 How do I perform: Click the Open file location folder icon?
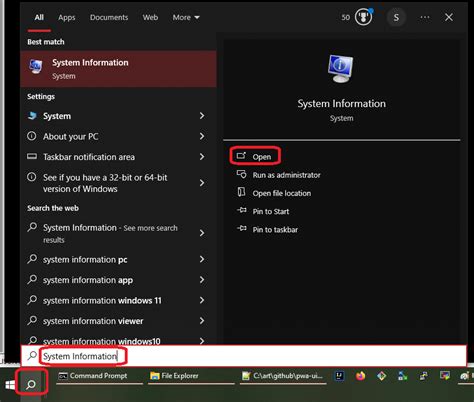[x=241, y=192]
